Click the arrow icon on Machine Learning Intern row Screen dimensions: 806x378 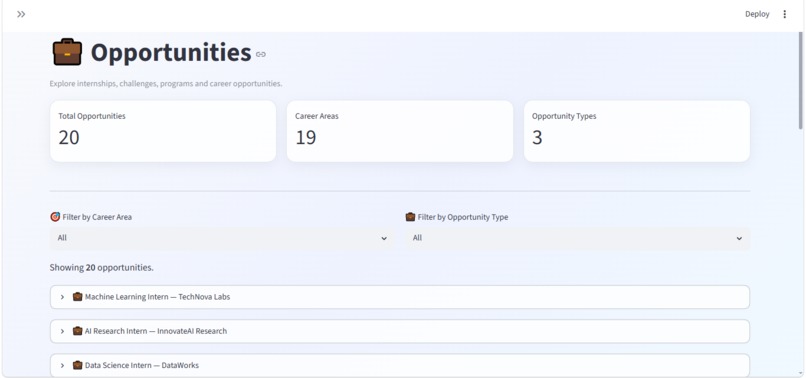tap(62, 297)
